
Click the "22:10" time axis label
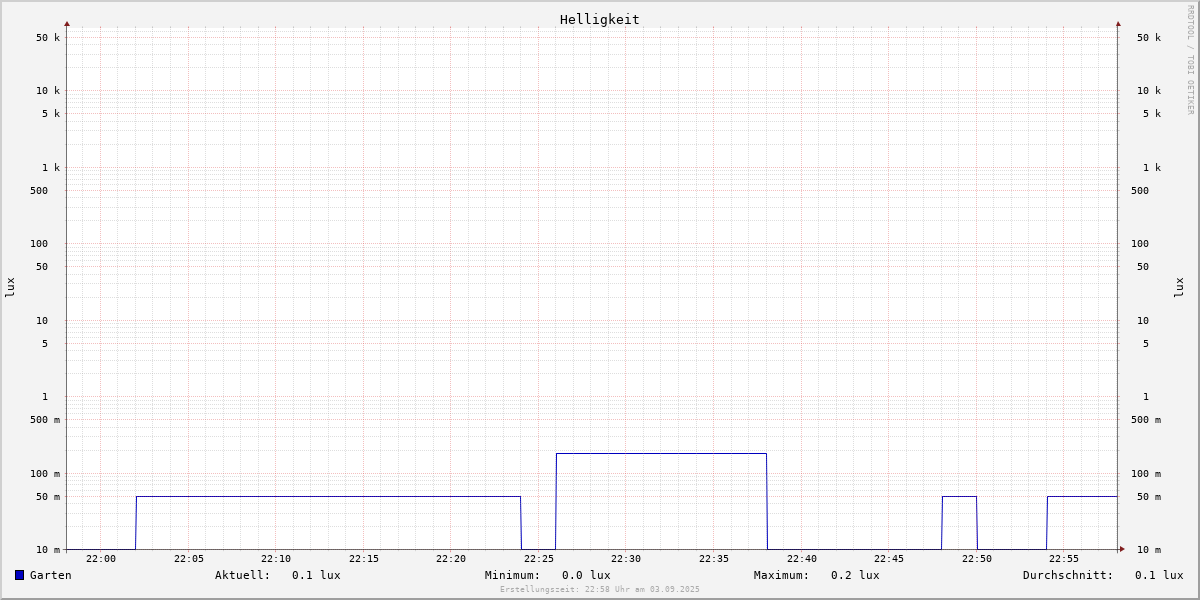pyautogui.click(x=276, y=559)
